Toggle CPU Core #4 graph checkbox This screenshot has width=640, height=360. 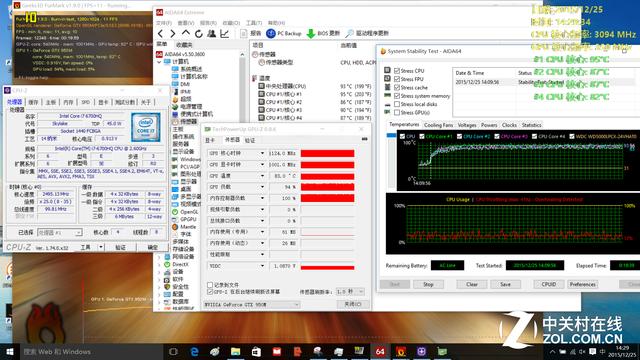(534, 136)
